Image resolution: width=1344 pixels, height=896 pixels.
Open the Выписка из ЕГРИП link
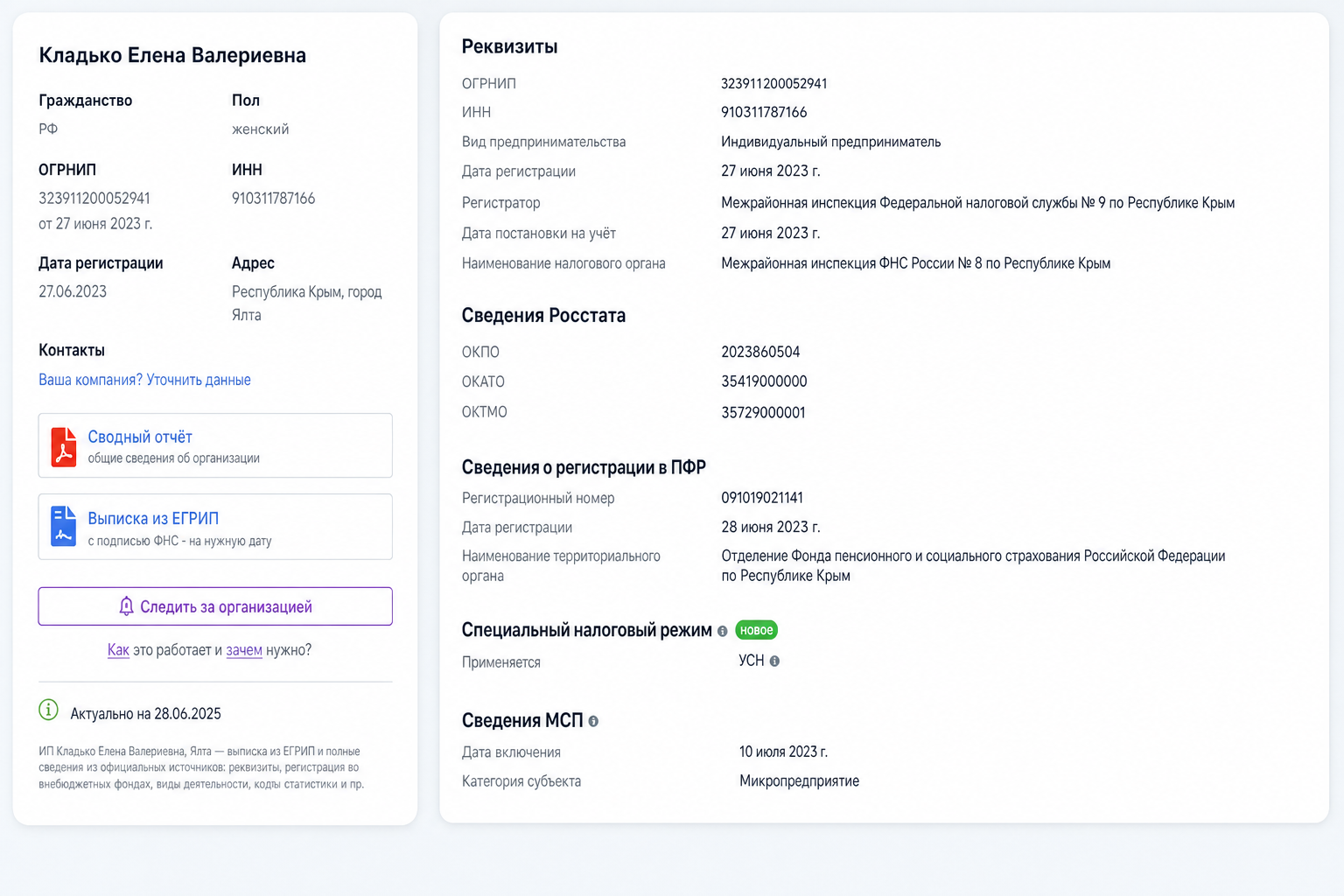(153, 518)
